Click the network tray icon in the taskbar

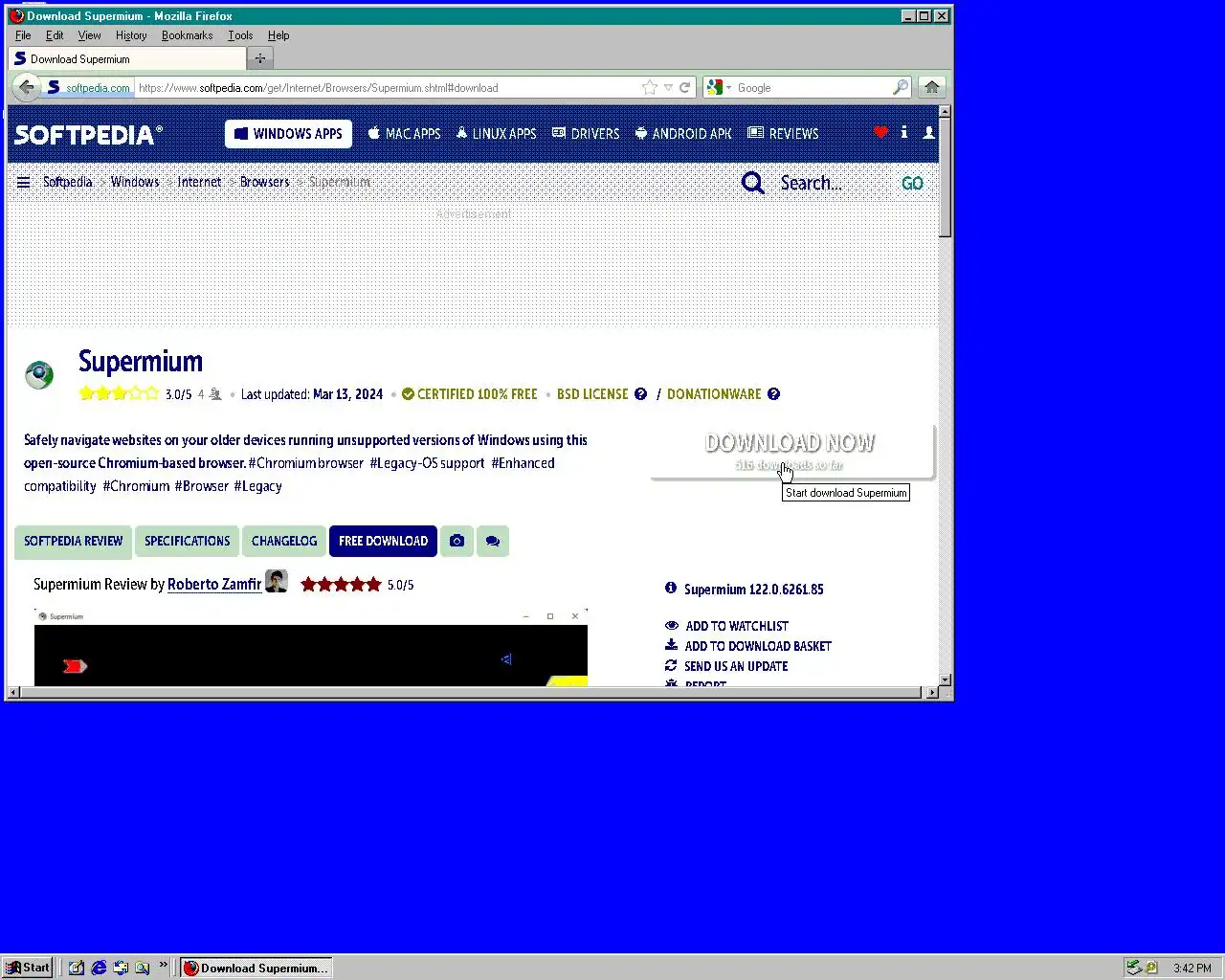point(1133,968)
